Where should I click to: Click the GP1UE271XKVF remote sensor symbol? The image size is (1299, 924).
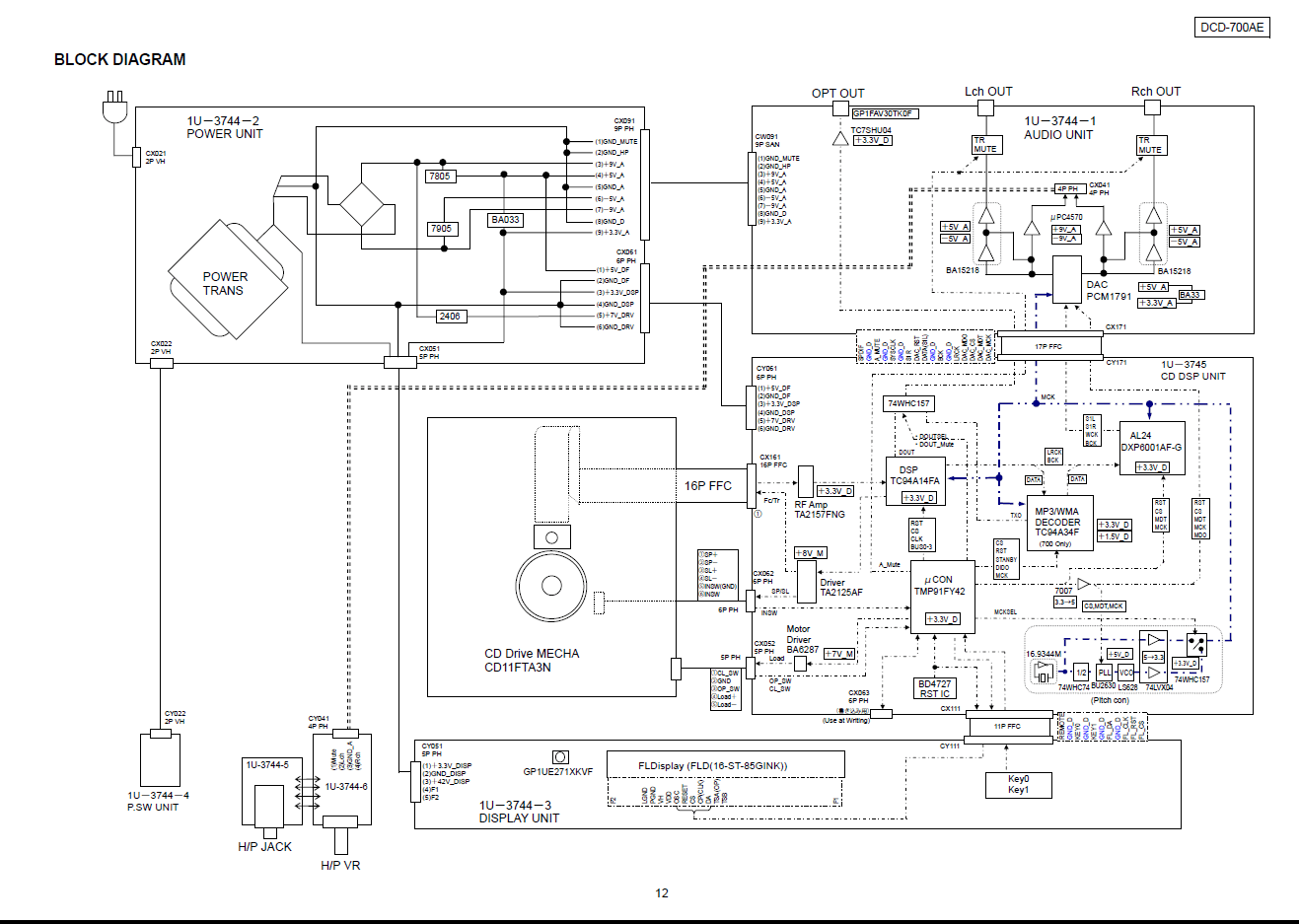coord(560,757)
